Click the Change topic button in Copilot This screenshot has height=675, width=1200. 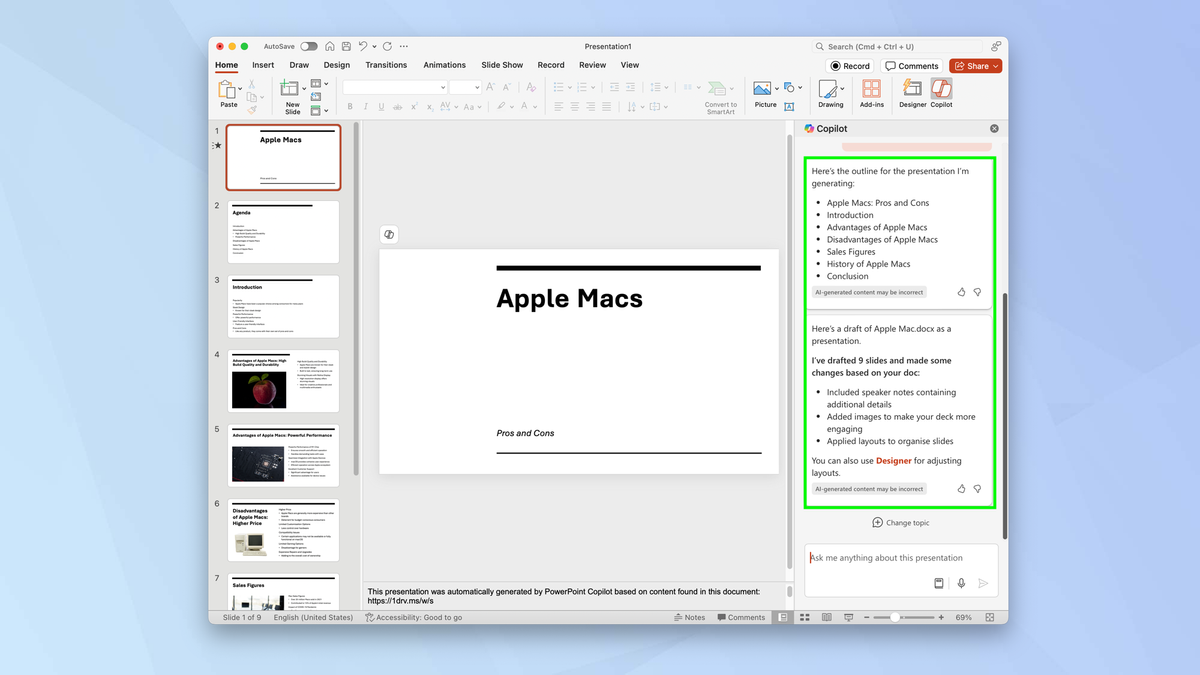[x=900, y=522]
